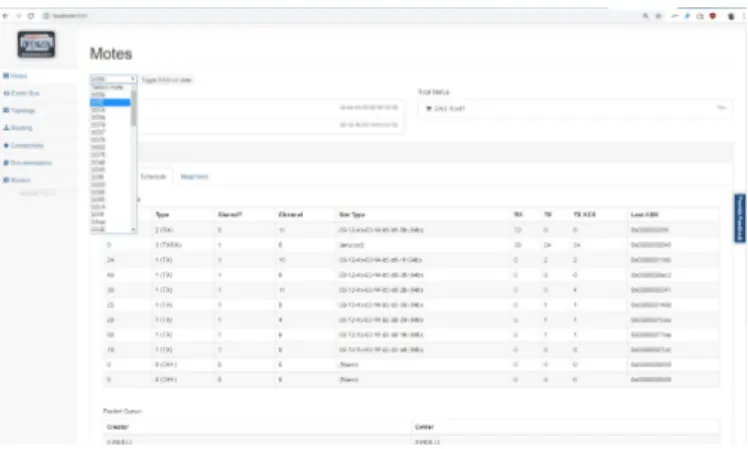The image size is (748, 449).
Task: Go to Event Bus in sidebar
Action: 21,93
